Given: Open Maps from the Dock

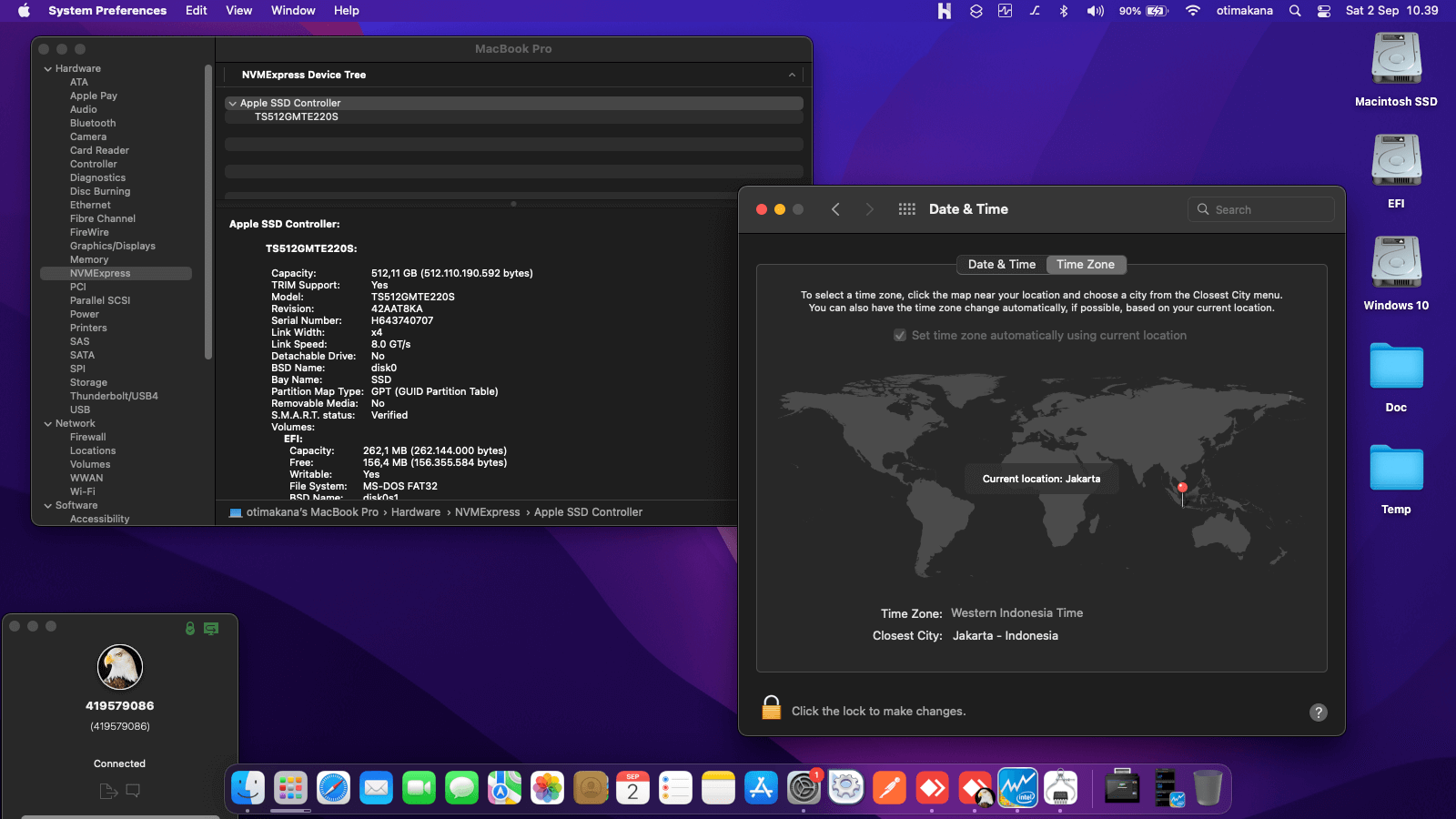Looking at the screenshot, I should coord(504,788).
